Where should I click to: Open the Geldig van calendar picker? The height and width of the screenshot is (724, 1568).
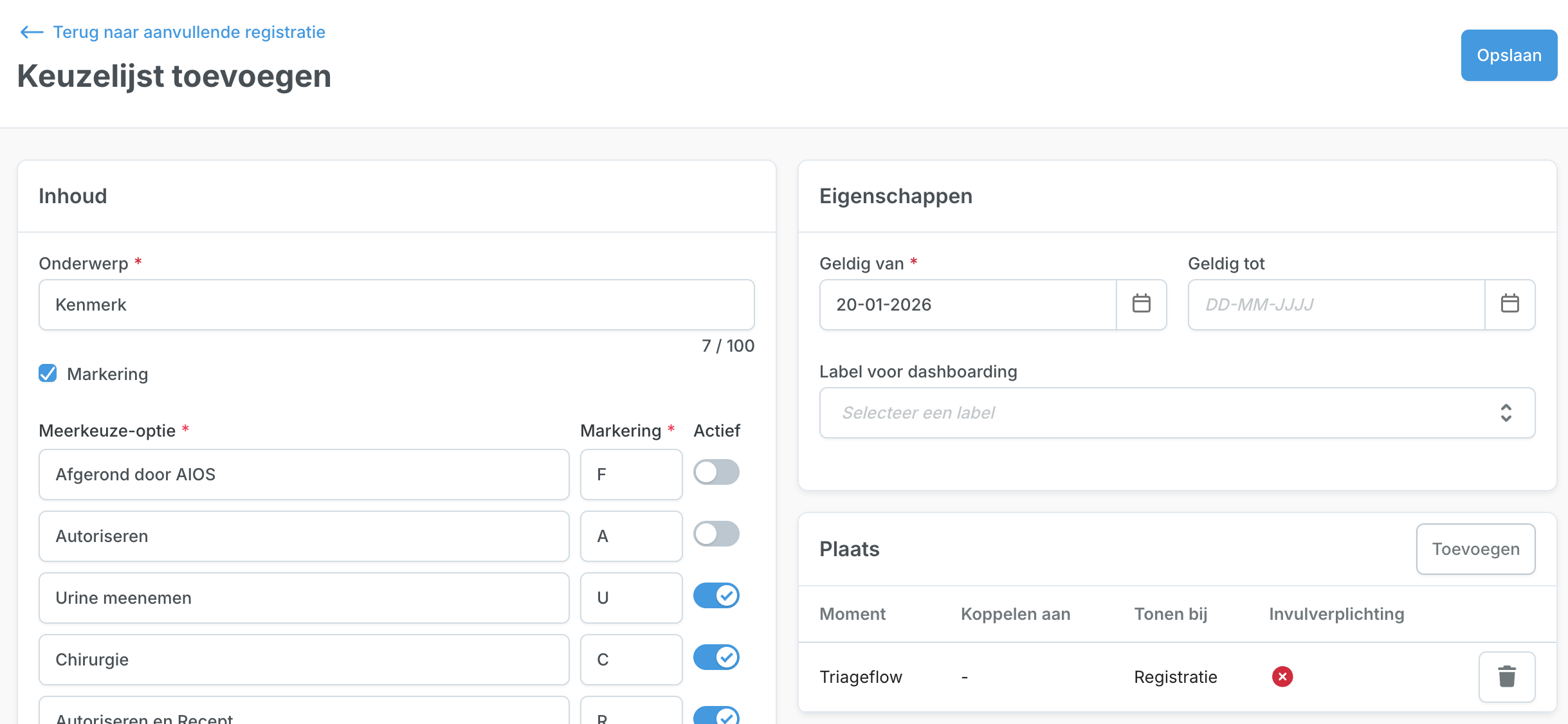click(1142, 304)
